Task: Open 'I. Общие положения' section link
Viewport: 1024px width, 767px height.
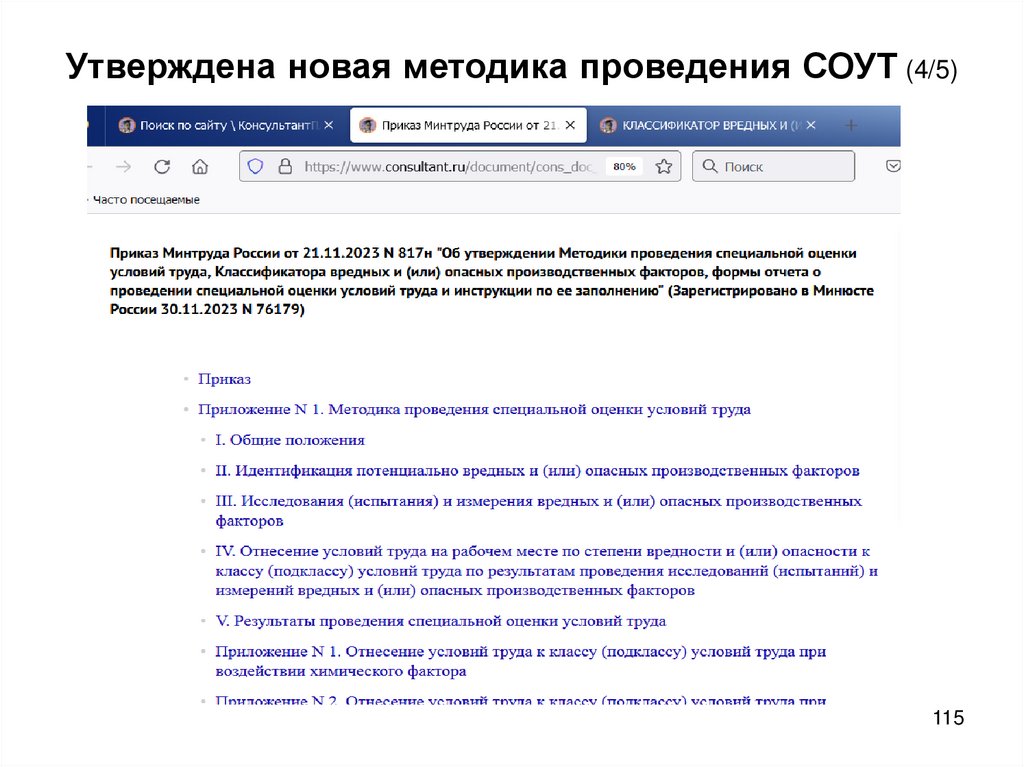Action: coord(290,440)
